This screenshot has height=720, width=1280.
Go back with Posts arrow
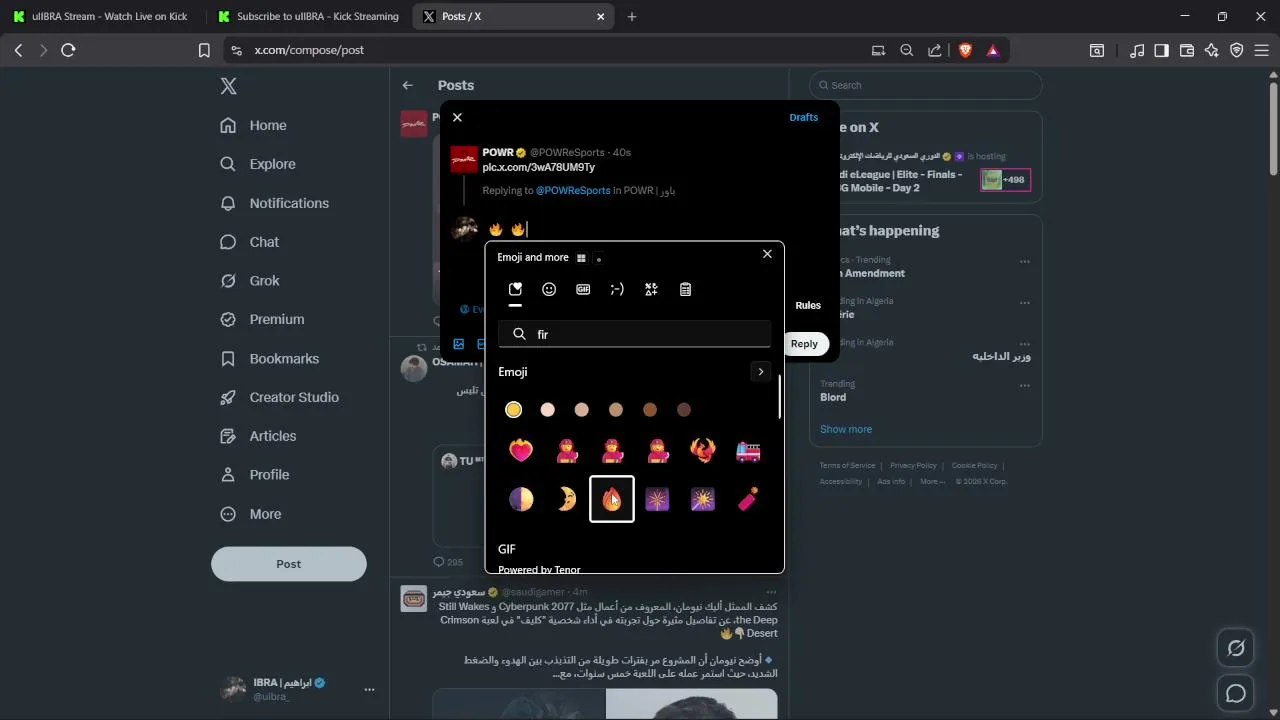407,85
